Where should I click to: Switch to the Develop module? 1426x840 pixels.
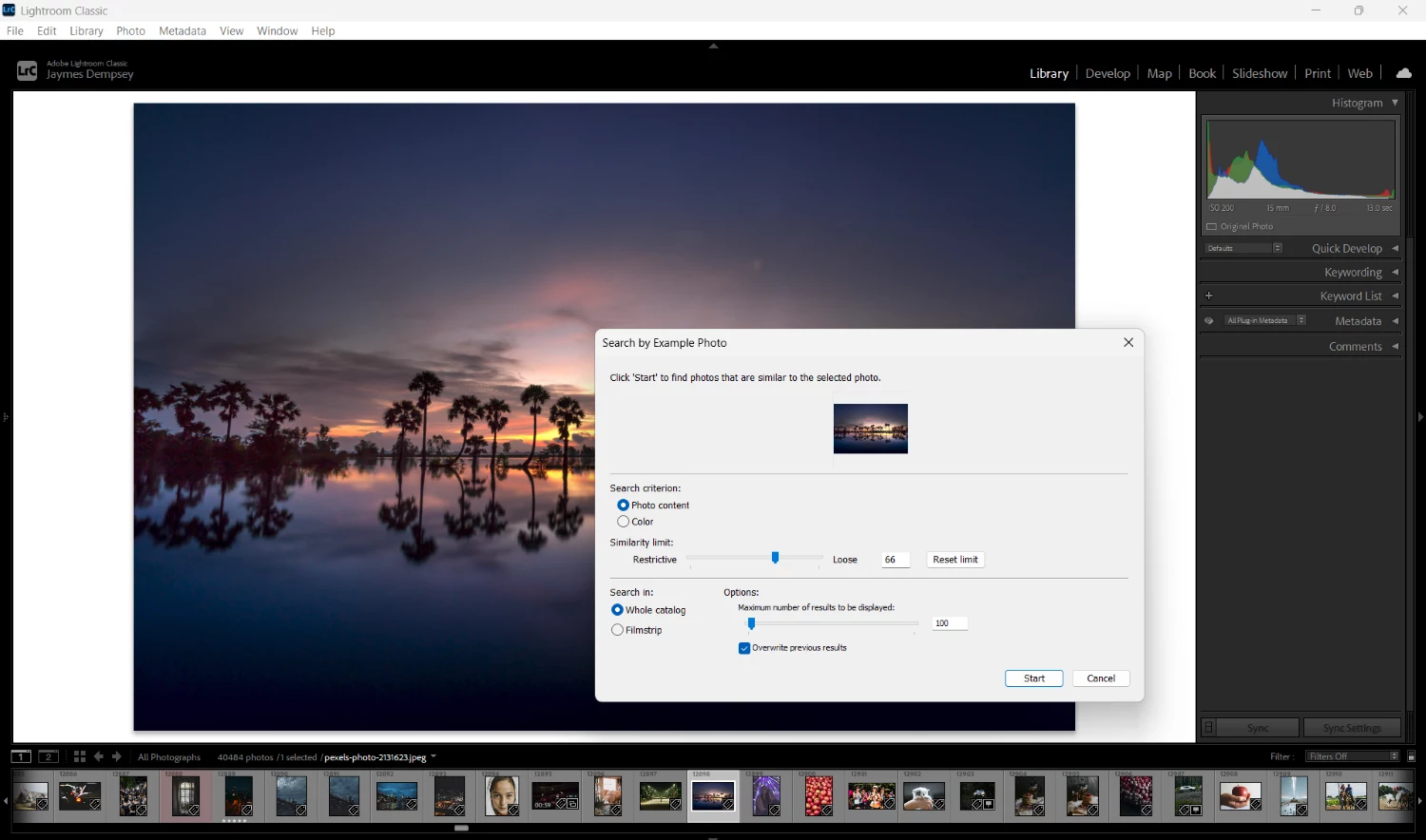pyautogui.click(x=1108, y=72)
